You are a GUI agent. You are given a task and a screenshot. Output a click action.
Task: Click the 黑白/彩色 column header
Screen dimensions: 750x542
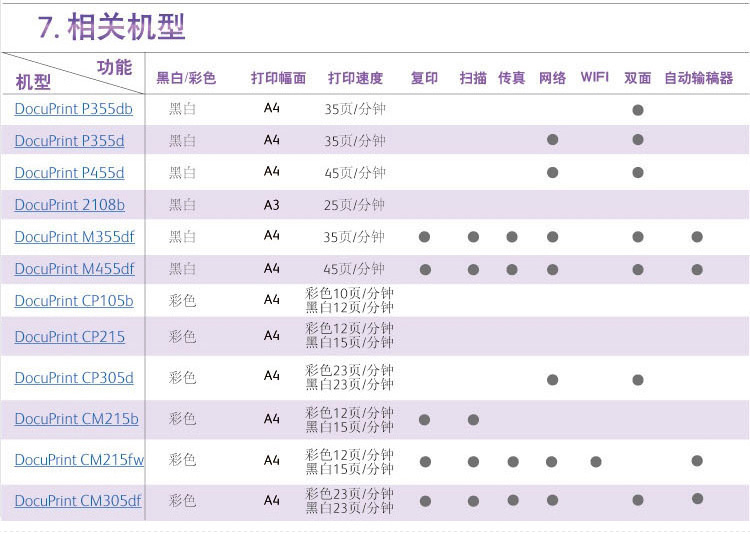click(x=186, y=78)
